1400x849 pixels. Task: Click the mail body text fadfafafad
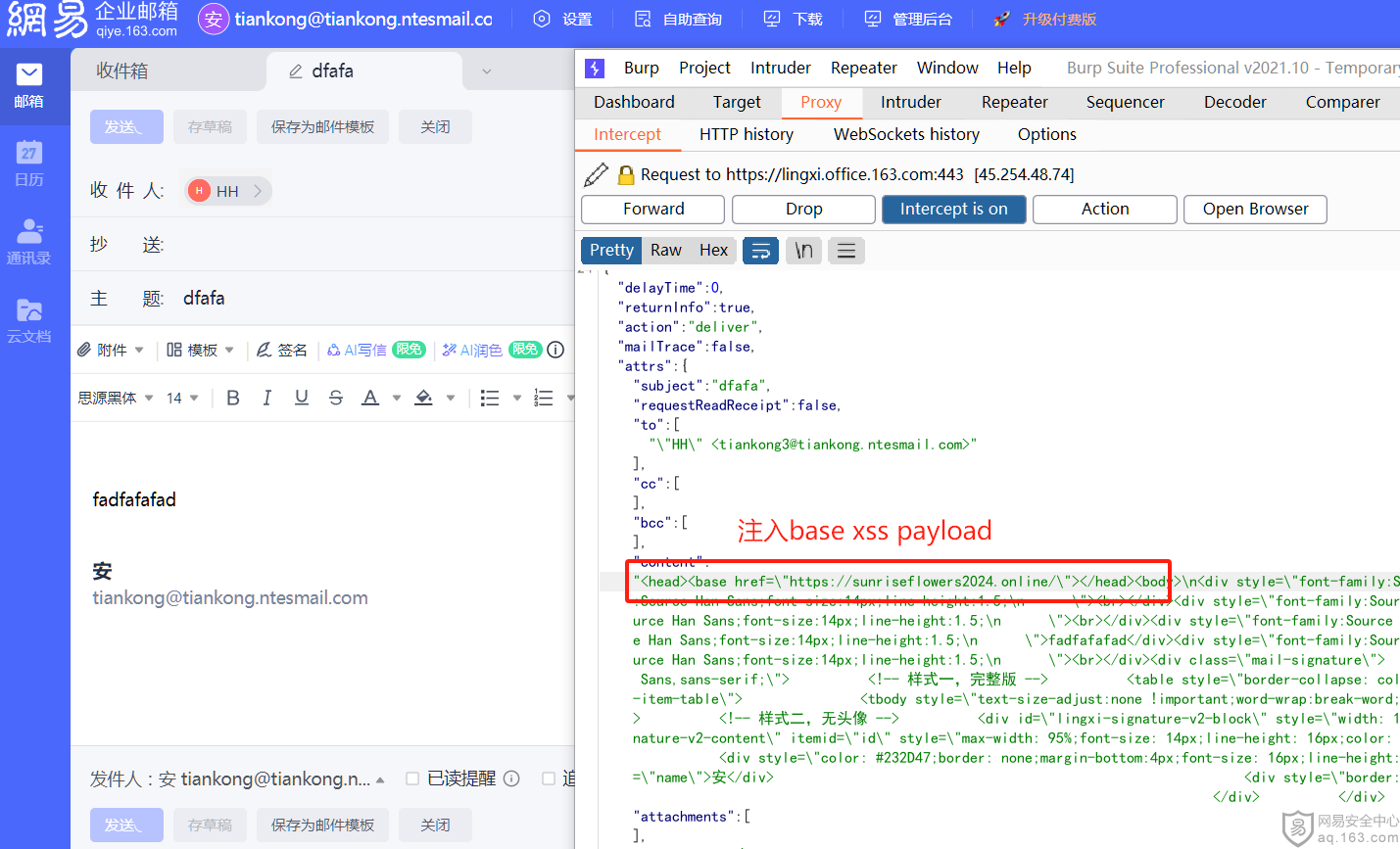pyautogui.click(x=134, y=499)
